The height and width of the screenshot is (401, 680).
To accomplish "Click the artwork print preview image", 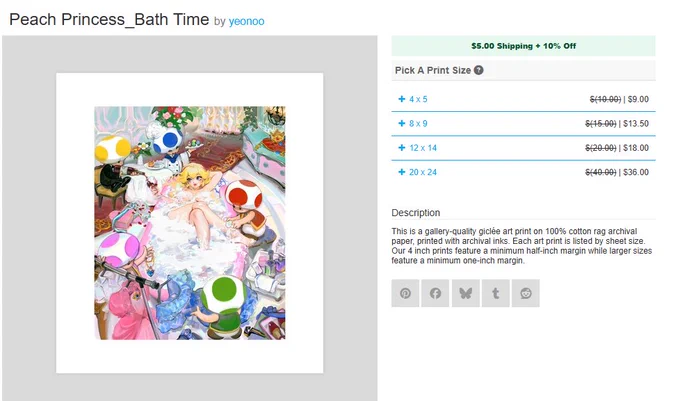I will [190, 223].
